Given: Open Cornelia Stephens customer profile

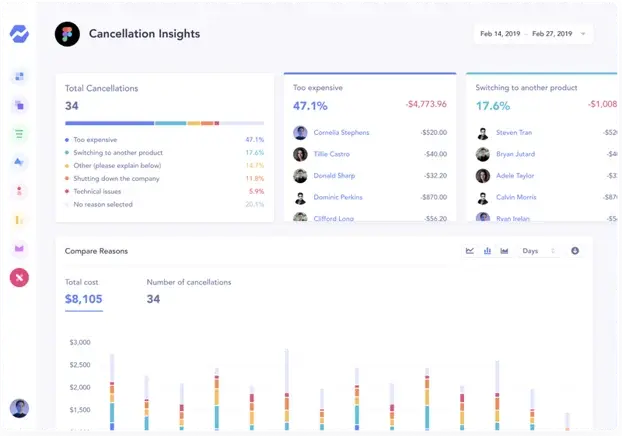Looking at the screenshot, I should point(341,133).
